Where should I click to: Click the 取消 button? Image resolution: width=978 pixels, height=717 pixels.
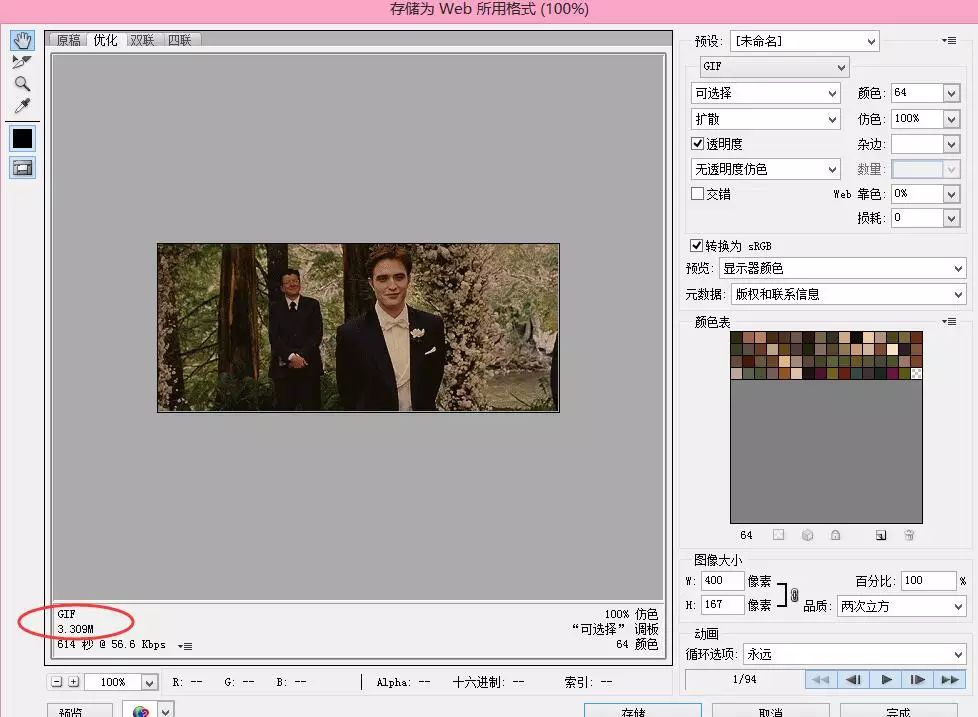click(771, 711)
